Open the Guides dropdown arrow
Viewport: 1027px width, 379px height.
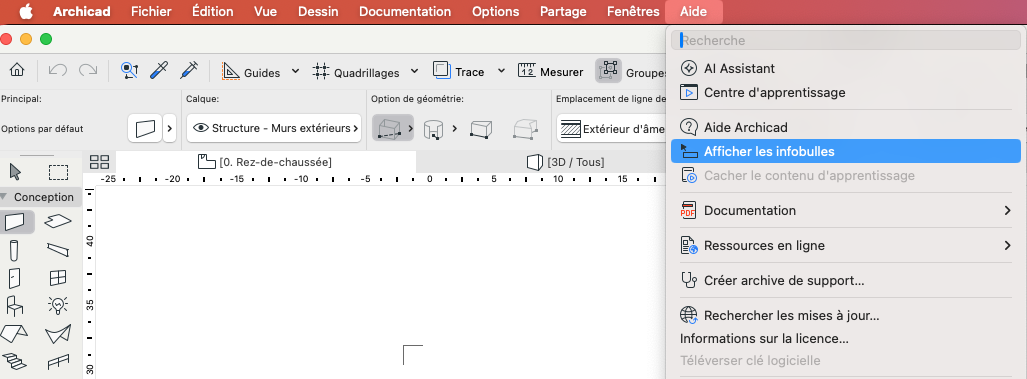point(295,71)
